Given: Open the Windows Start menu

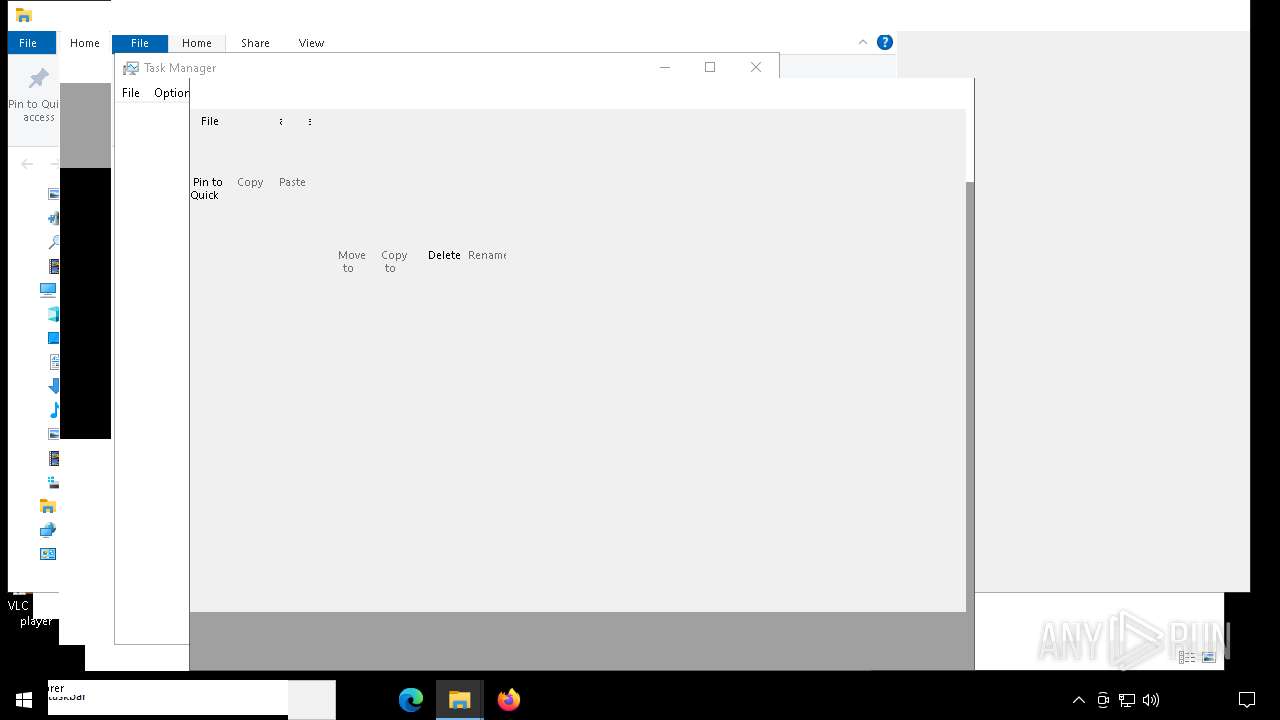Looking at the screenshot, I should [x=24, y=699].
